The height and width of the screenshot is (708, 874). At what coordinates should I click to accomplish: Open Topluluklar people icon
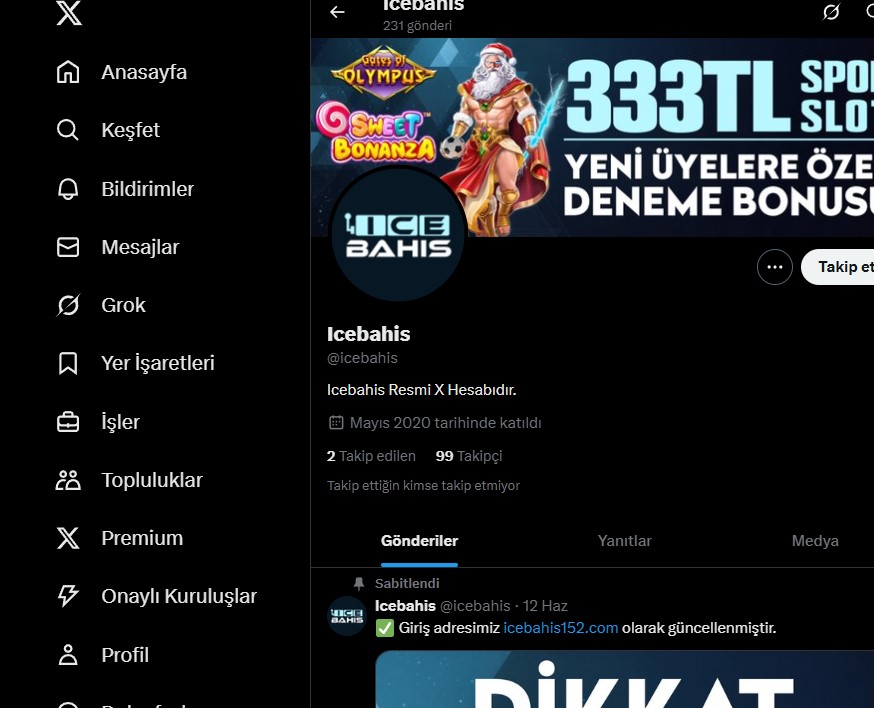point(68,480)
